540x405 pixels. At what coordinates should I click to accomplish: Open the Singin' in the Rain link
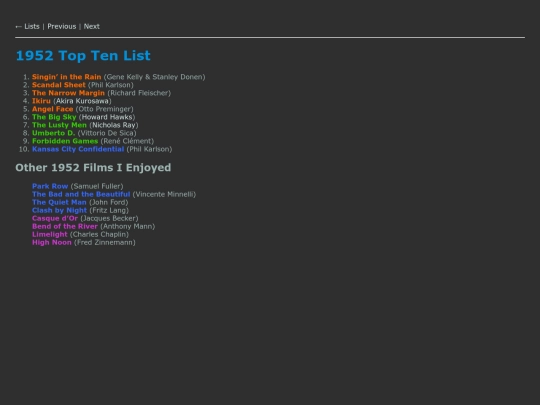pos(66,77)
